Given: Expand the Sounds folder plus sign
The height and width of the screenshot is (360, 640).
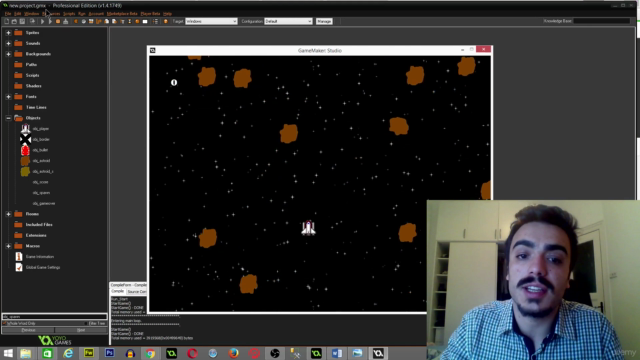Looking at the screenshot, I should (8, 43).
